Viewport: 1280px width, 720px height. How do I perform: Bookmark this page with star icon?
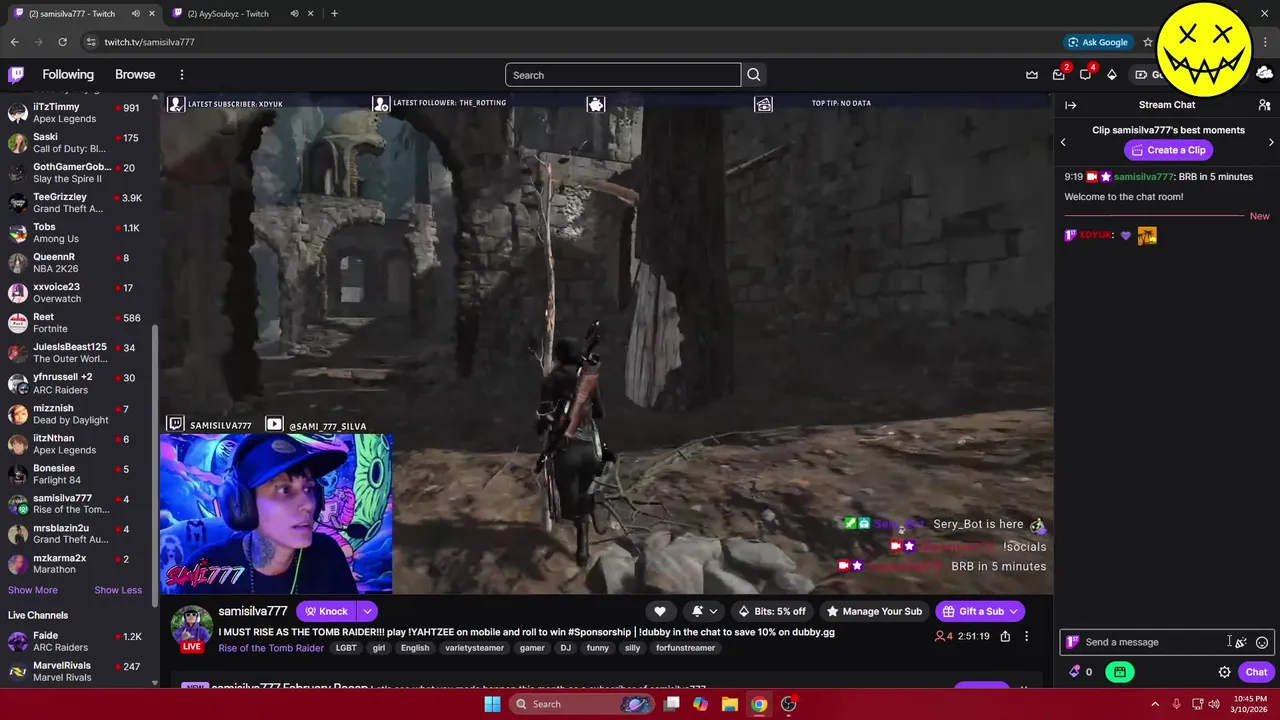point(1148,42)
